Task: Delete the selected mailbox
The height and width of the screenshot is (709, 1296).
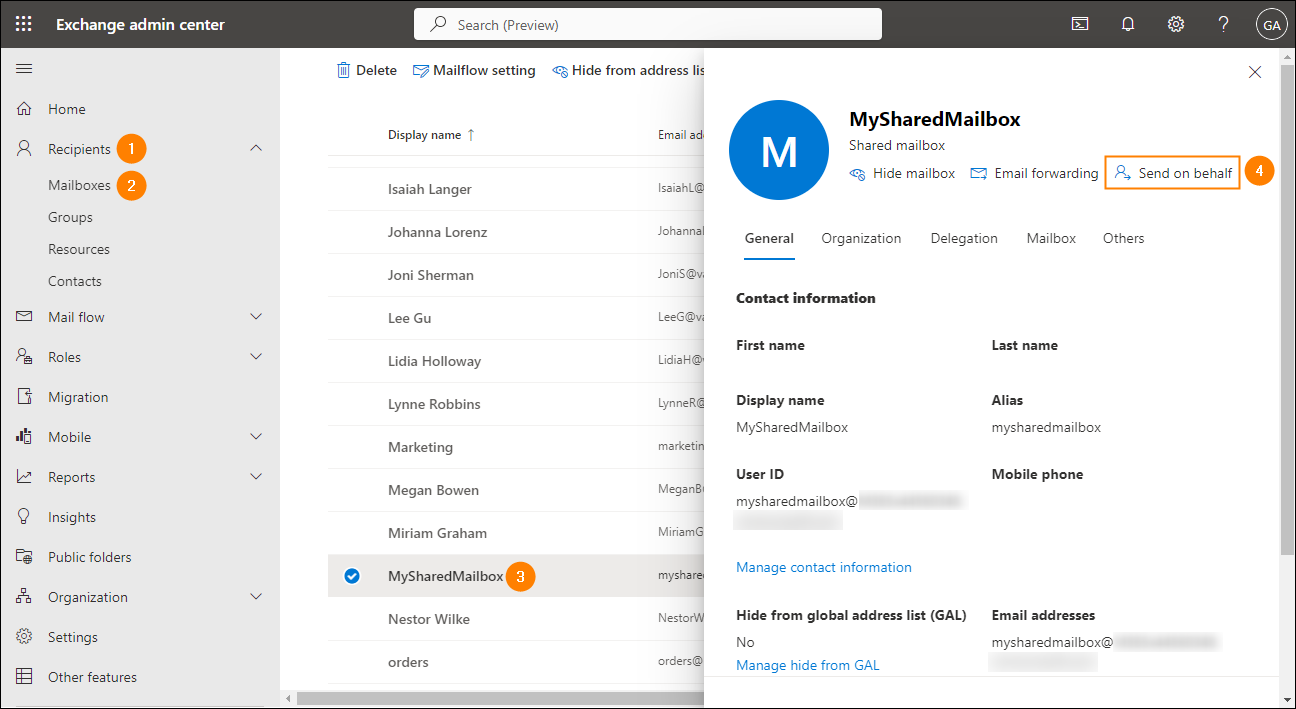Action: click(x=367, y=70)
